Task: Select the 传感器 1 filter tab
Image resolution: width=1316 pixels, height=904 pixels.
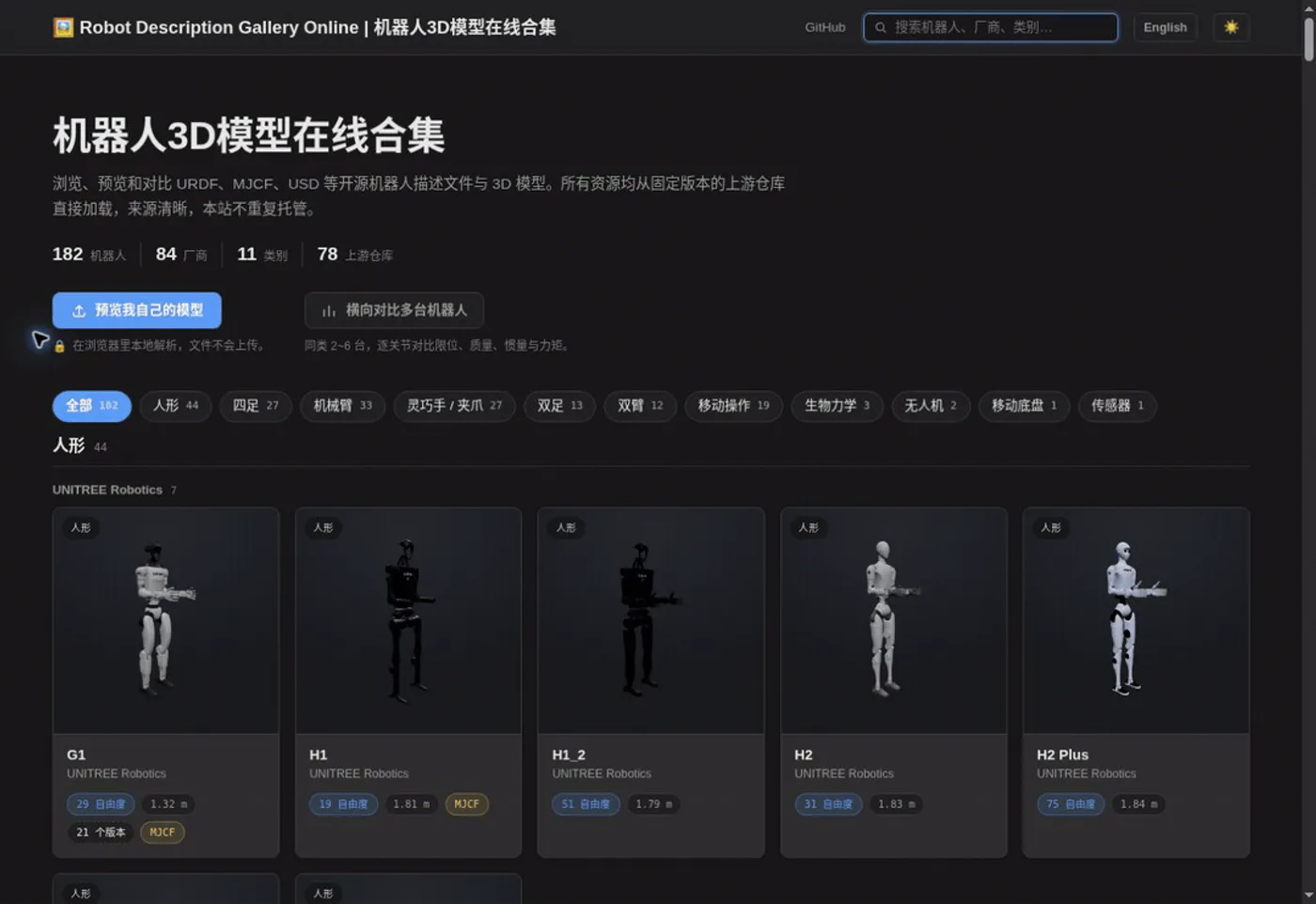Action: 1117,406
